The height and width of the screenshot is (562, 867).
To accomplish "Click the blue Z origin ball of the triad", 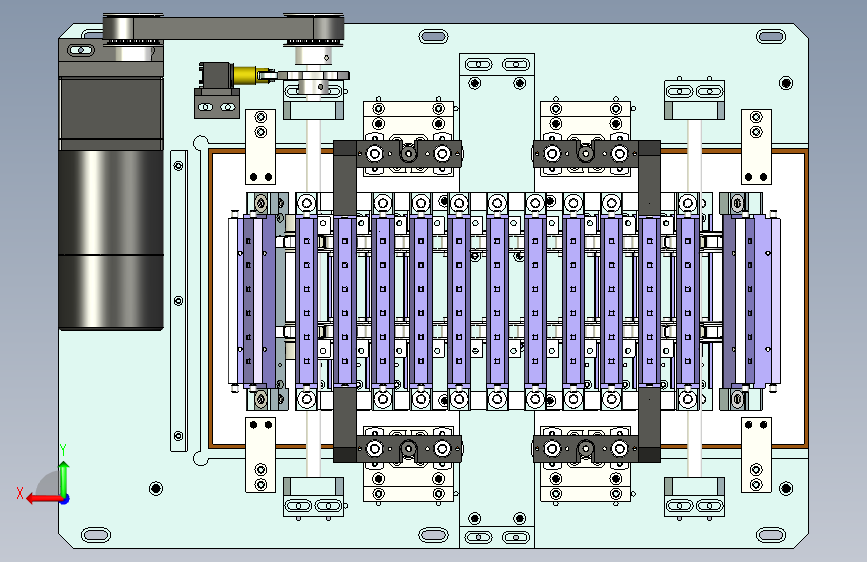I will tap(65, 499).
